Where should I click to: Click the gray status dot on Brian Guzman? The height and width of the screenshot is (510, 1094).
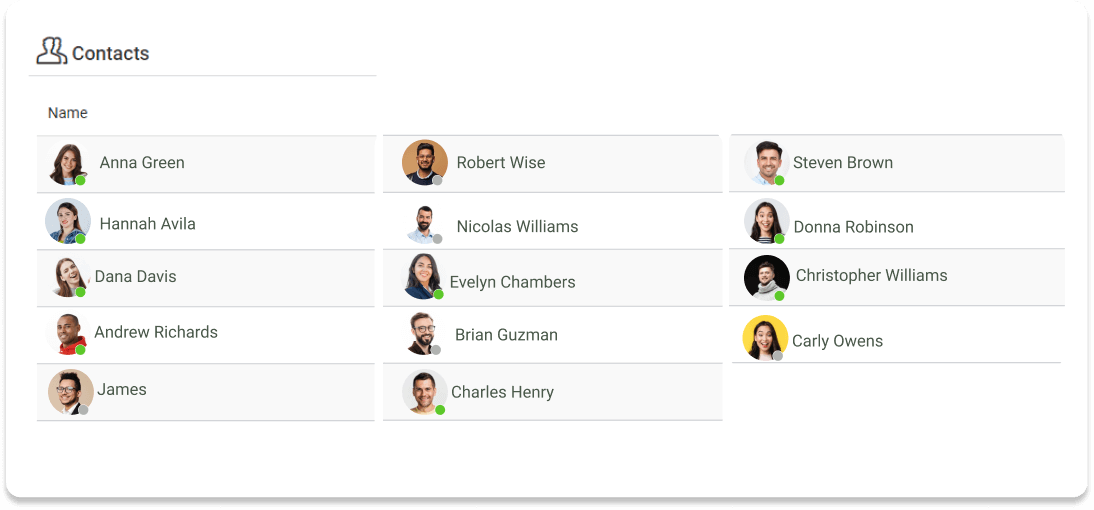(436, 350)
